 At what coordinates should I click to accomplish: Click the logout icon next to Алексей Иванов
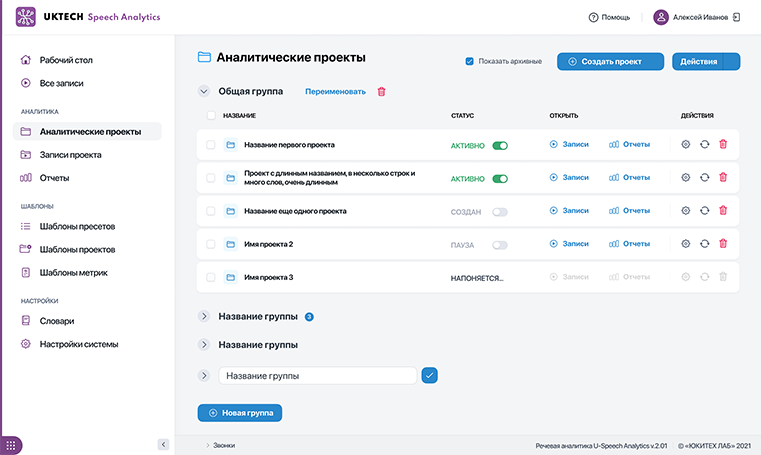(736, 17)
